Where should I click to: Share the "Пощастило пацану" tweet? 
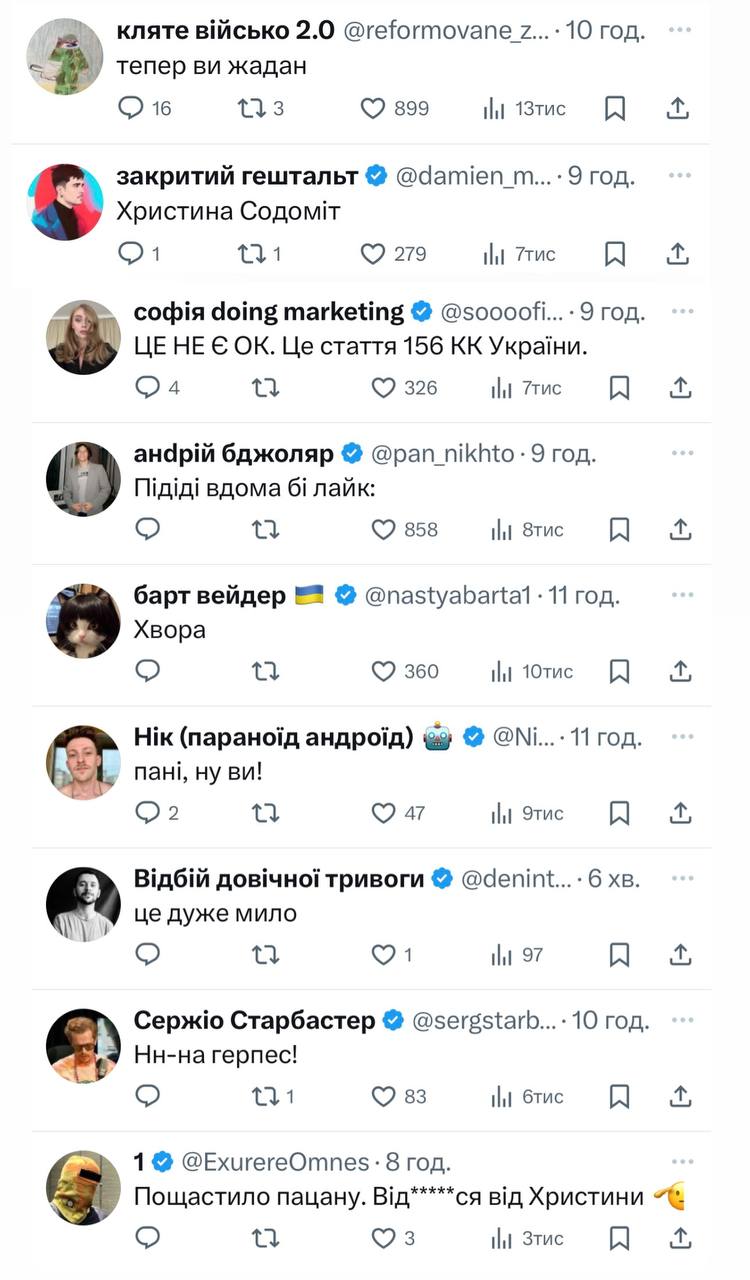click(x=680, y=1239)
